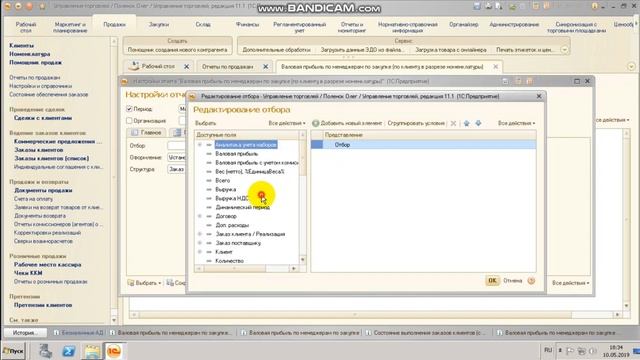Click the network icon in system tray
Screen dimensions: 640x360
[581, 351]
